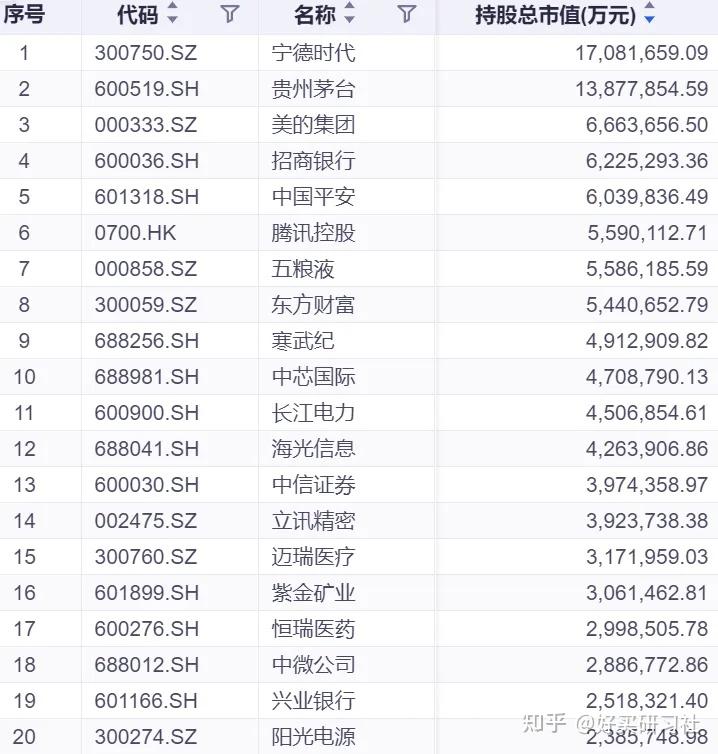This screenshot has height=754, width=718.
Task: Click stock code 0700.HK
Action: pyautogui.click(x=135, y=233)
